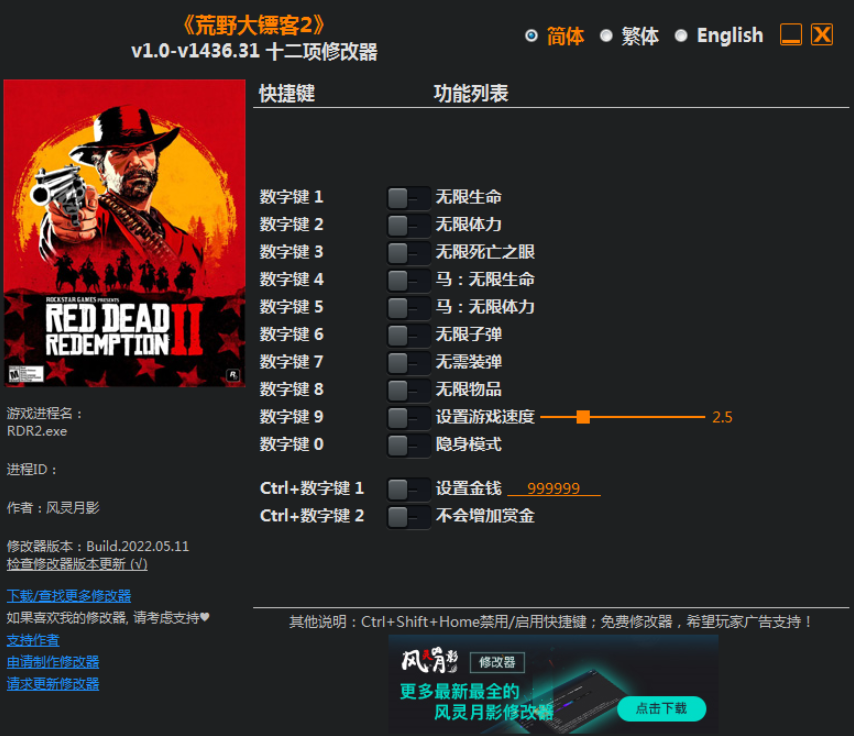Toggle 设置金钱 switch
854x736 pixels.
click(x=408, y=489)
